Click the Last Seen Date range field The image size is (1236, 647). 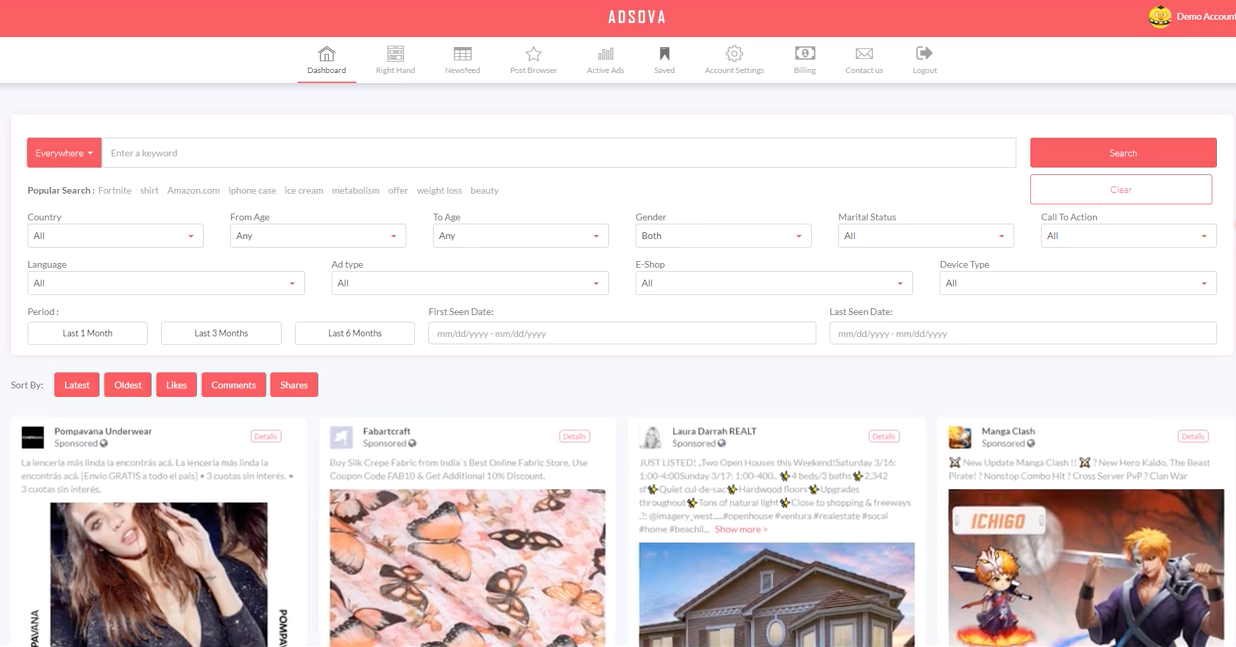tap(1023, 333)
